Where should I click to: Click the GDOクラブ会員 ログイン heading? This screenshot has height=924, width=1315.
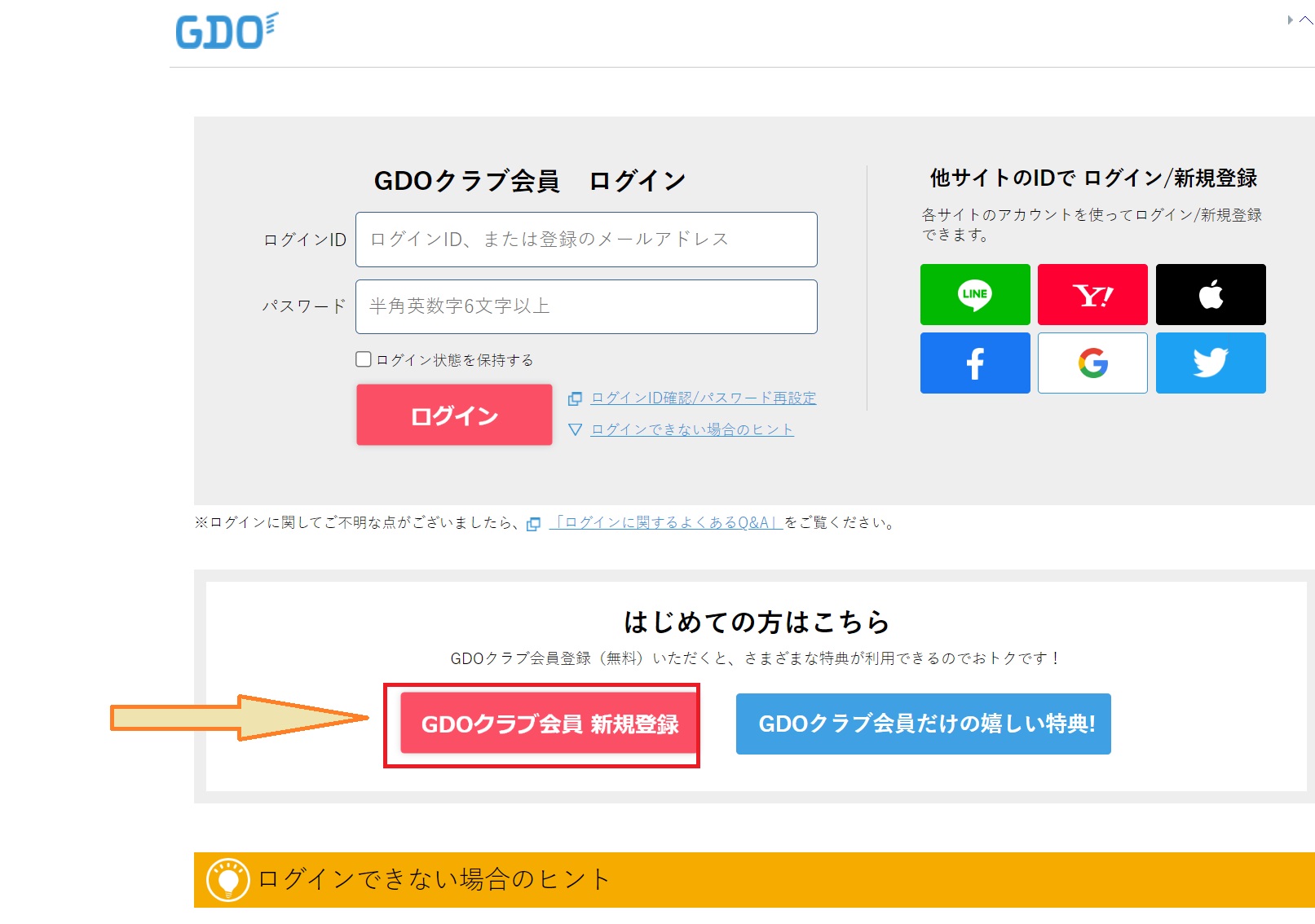point(530,181)
